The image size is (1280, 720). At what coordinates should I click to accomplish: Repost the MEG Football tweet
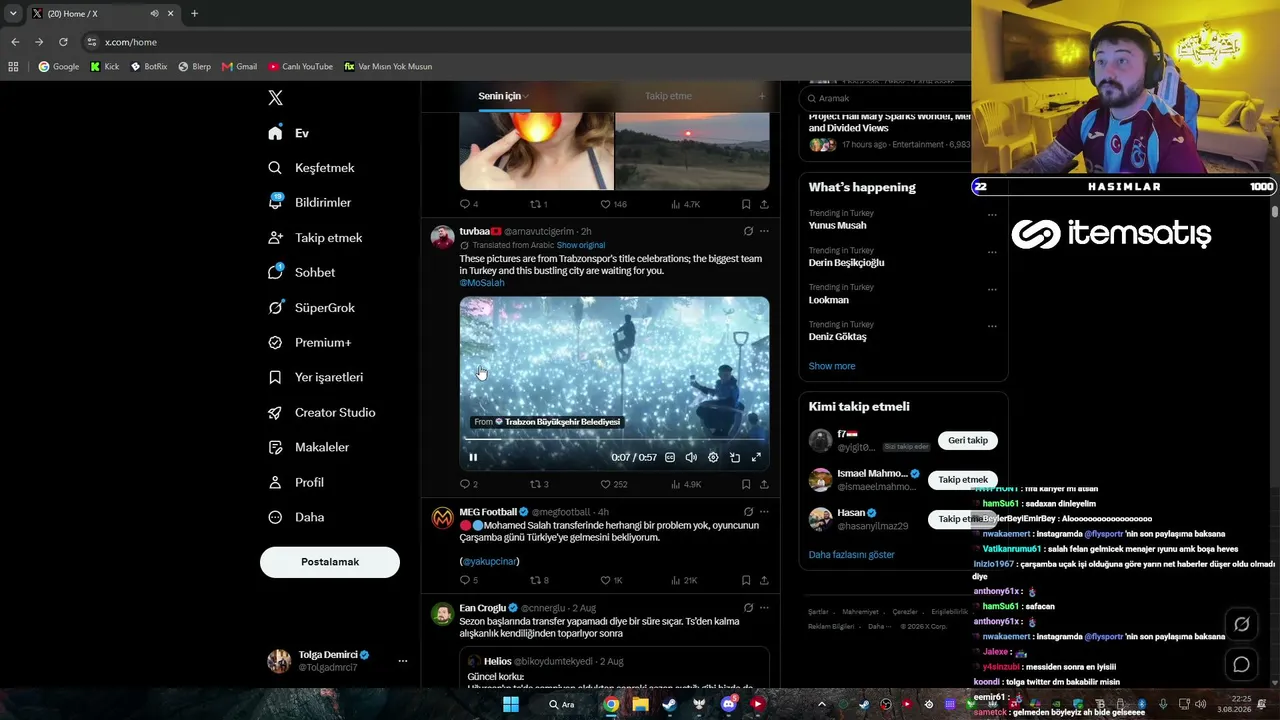tap(539, 580)
